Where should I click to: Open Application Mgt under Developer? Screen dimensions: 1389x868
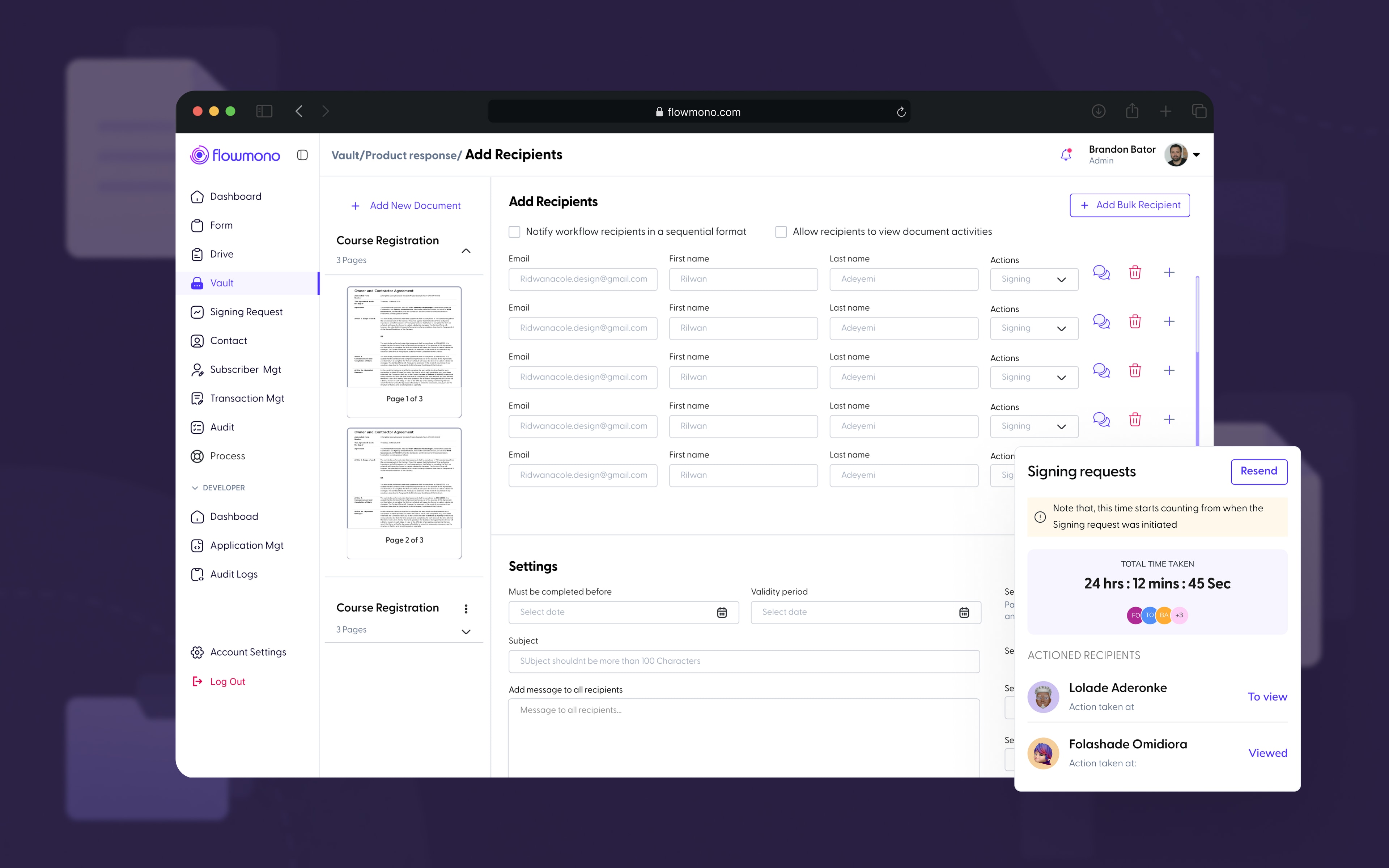tap(237, 545)
